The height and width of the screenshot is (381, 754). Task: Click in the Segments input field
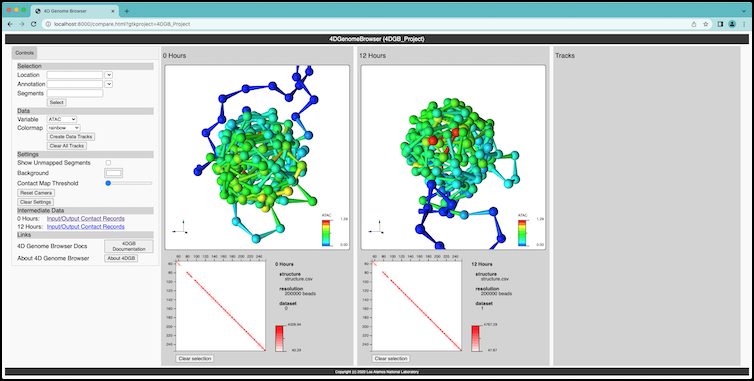75,93
